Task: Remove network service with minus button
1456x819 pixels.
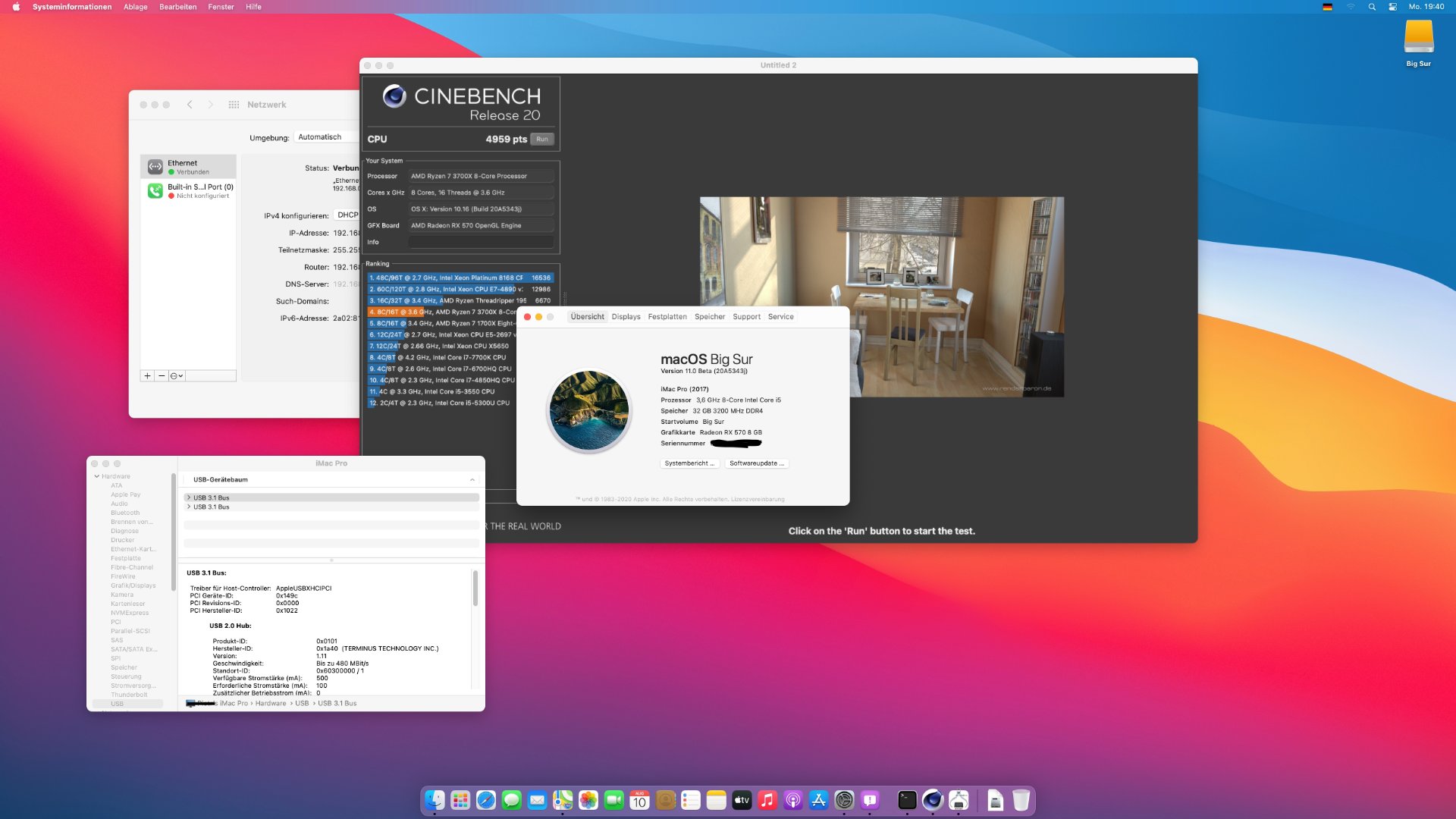Action: click(x=162, y=376)
